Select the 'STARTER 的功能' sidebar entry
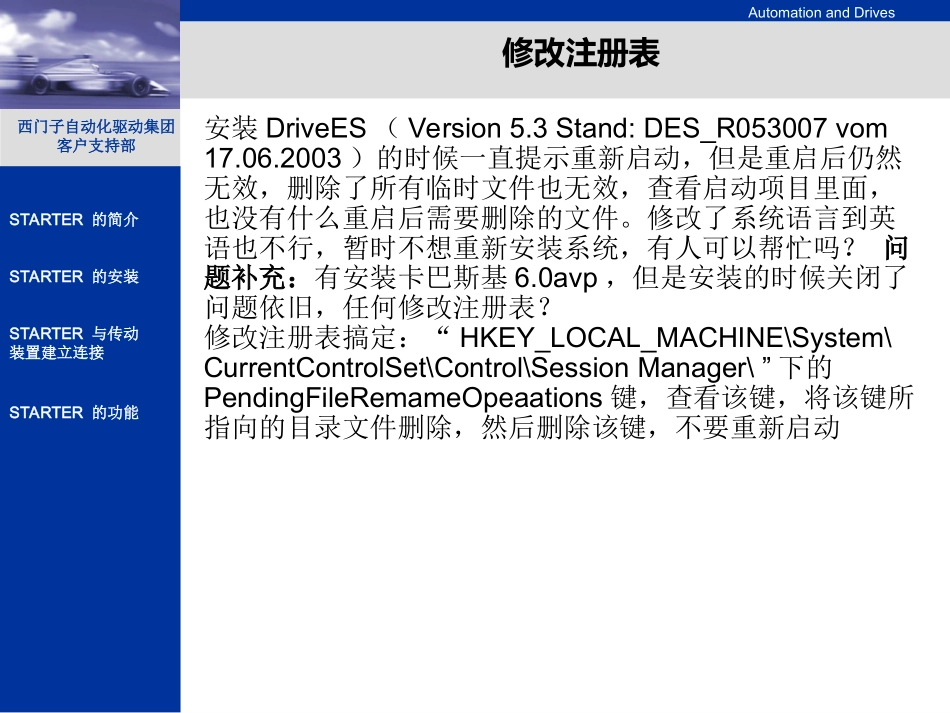 coord(74,413)
